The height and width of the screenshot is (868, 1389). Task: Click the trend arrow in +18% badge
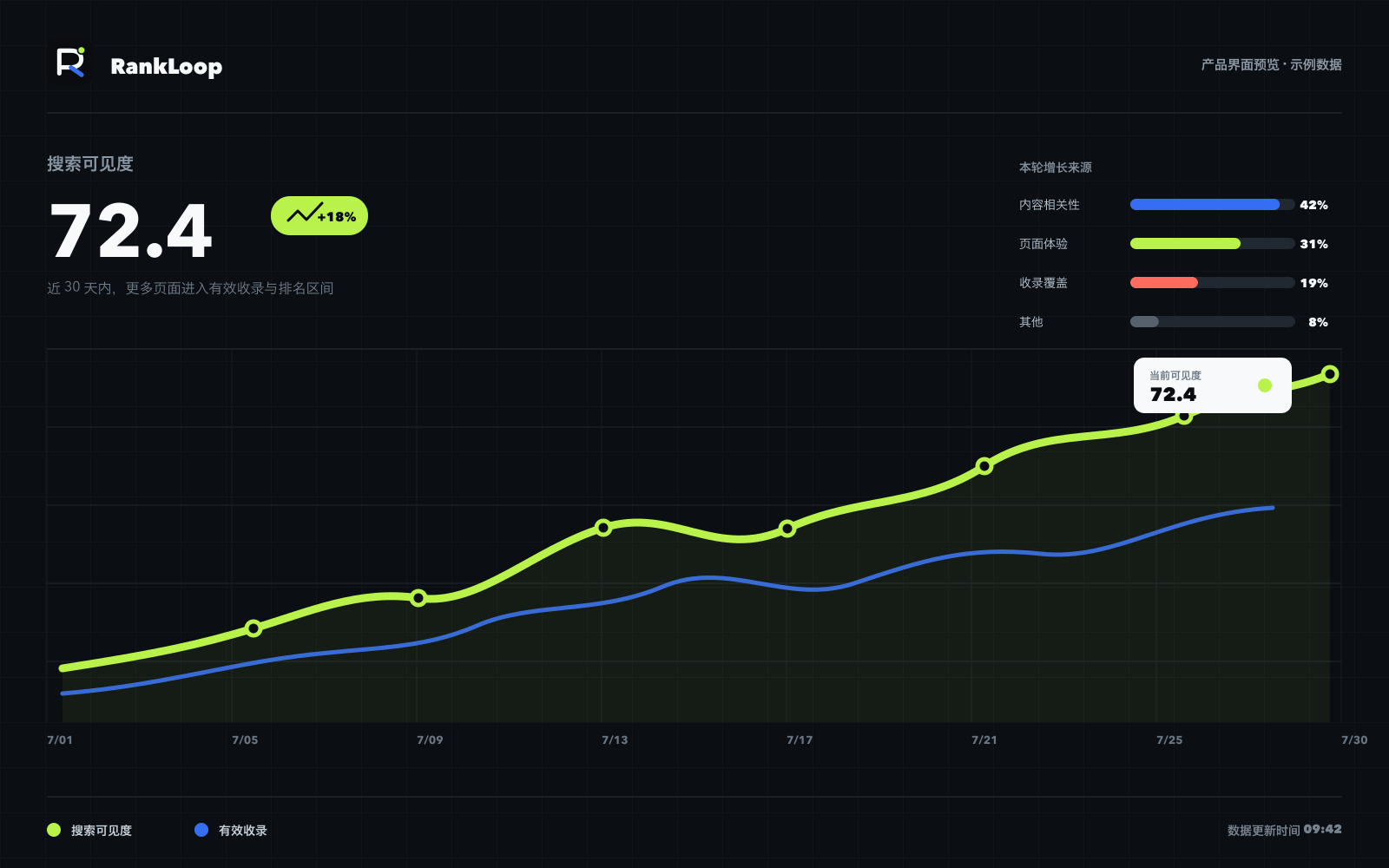pos(304,214)
